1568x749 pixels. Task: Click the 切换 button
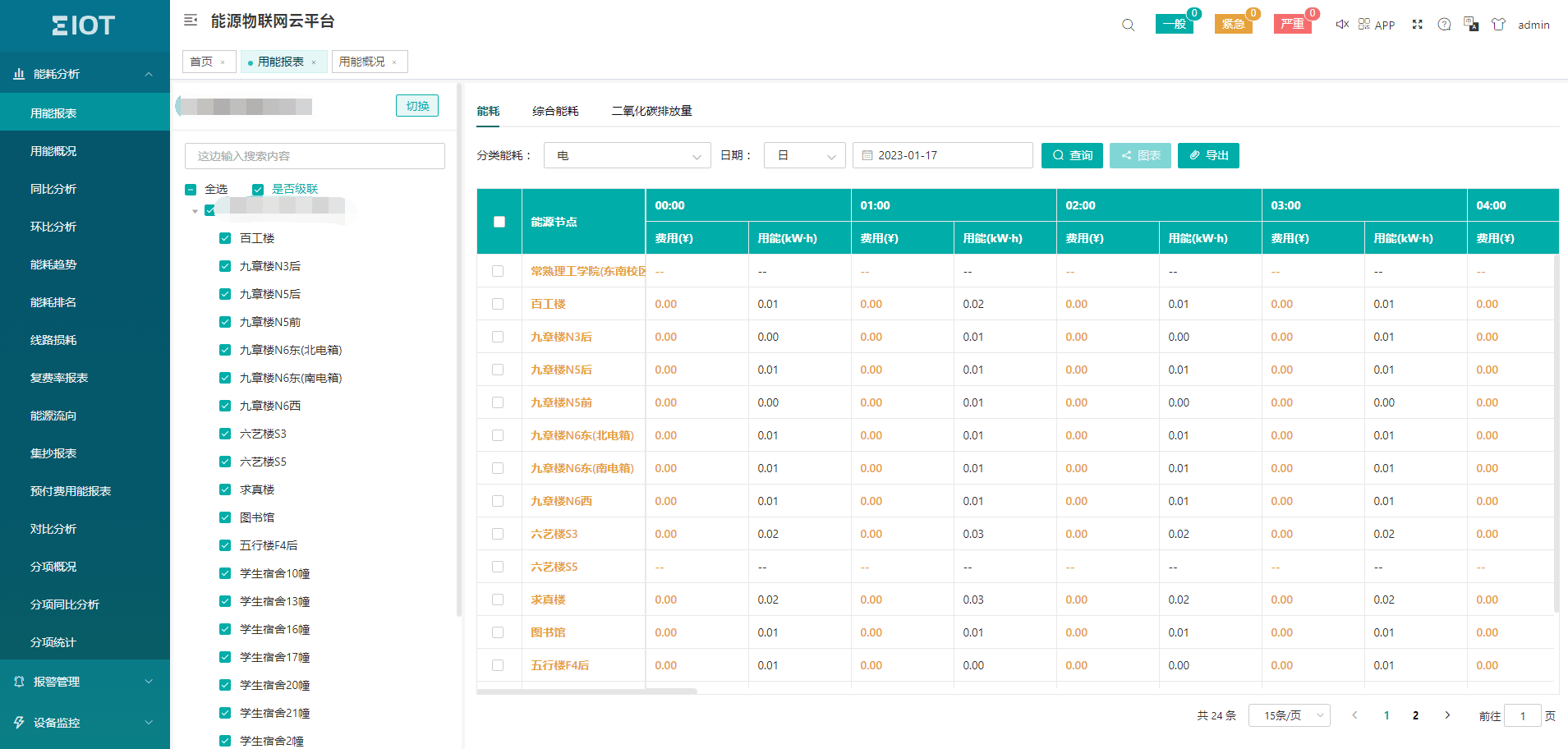pyautogui.click(x=417, y=106)
